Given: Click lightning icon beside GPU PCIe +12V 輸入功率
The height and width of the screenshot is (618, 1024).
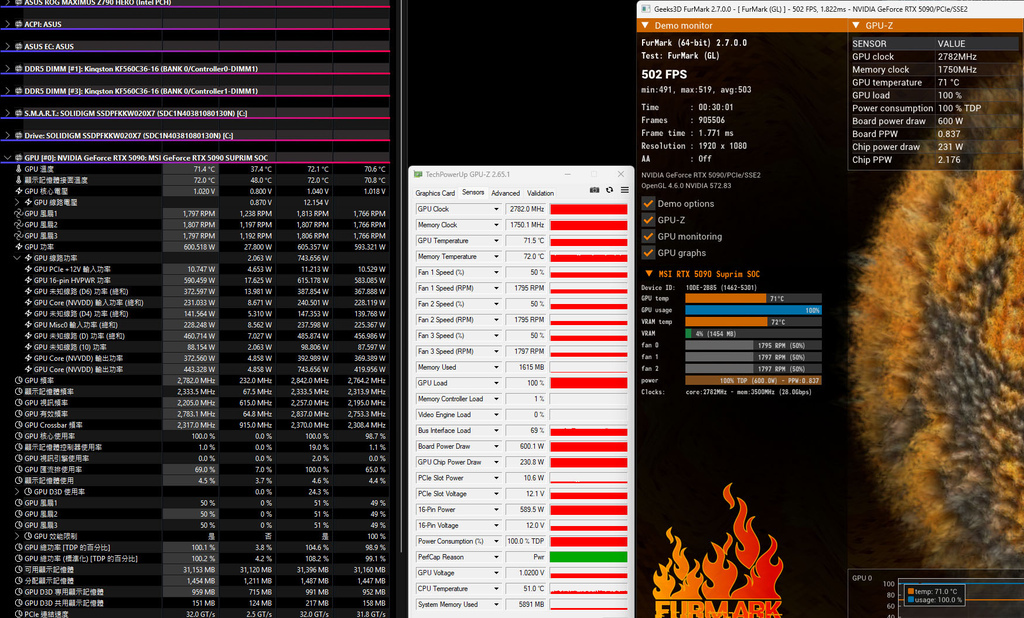Looking at the screenshot, I should point(28,269).
